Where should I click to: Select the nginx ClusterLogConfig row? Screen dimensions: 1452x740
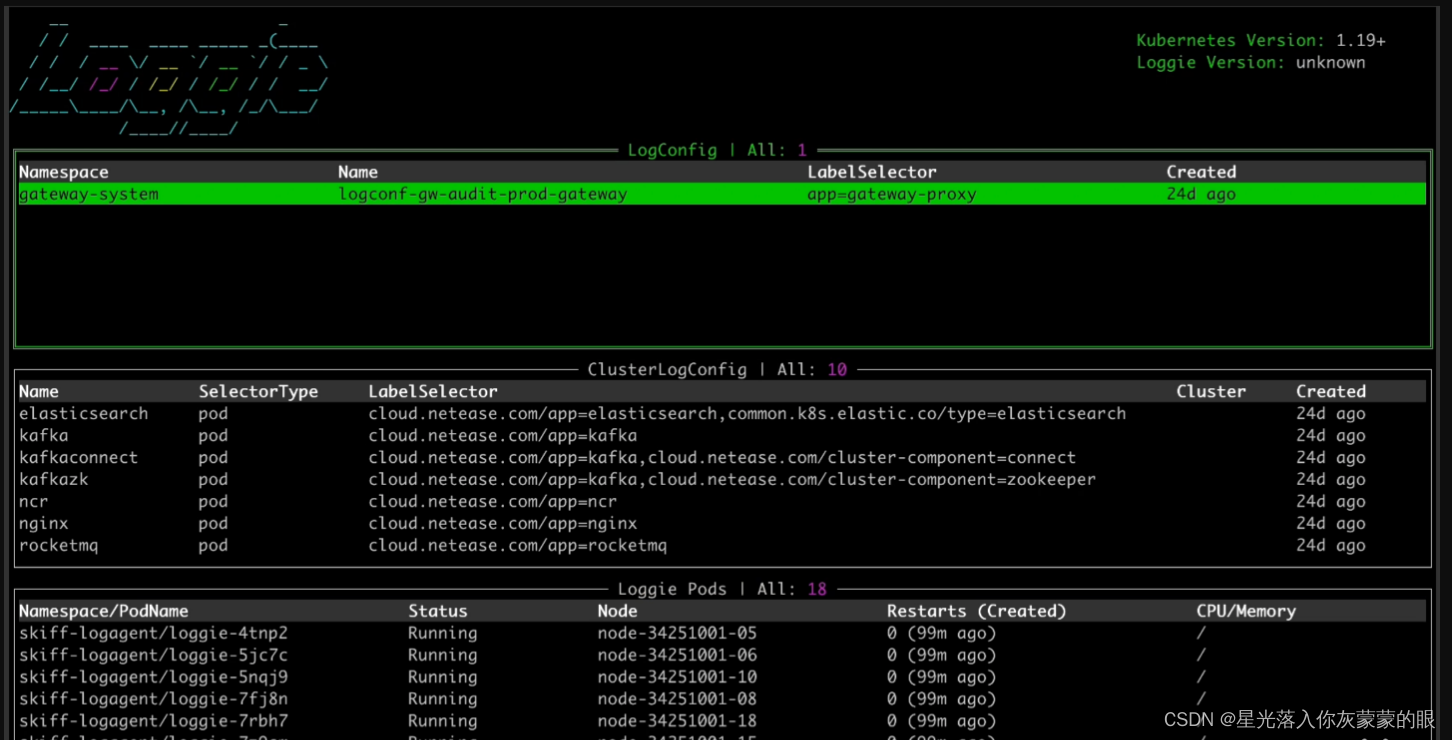coord(722,524)
